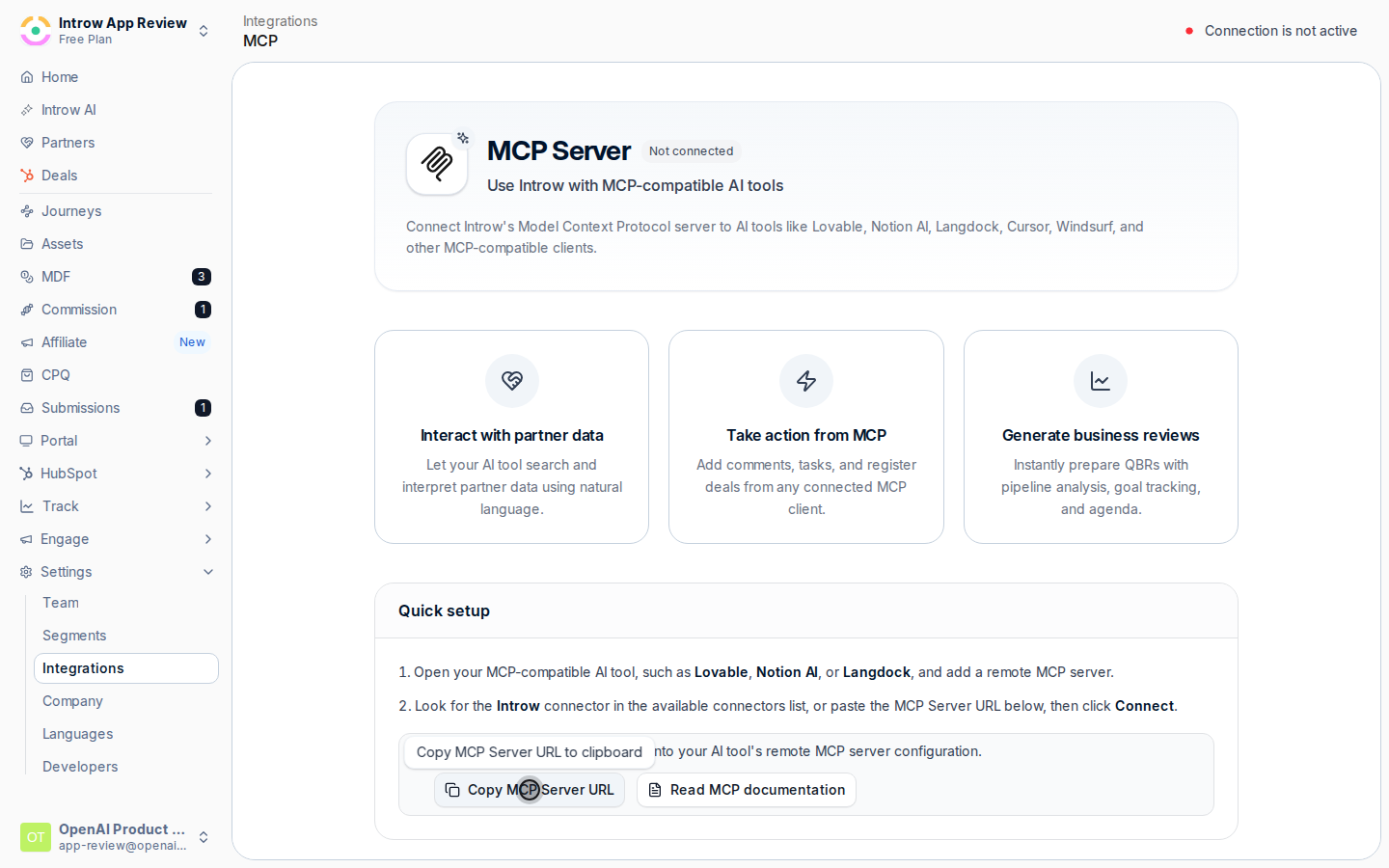
Task: Click the Journeys sidebar label
Action: [71, 211]
